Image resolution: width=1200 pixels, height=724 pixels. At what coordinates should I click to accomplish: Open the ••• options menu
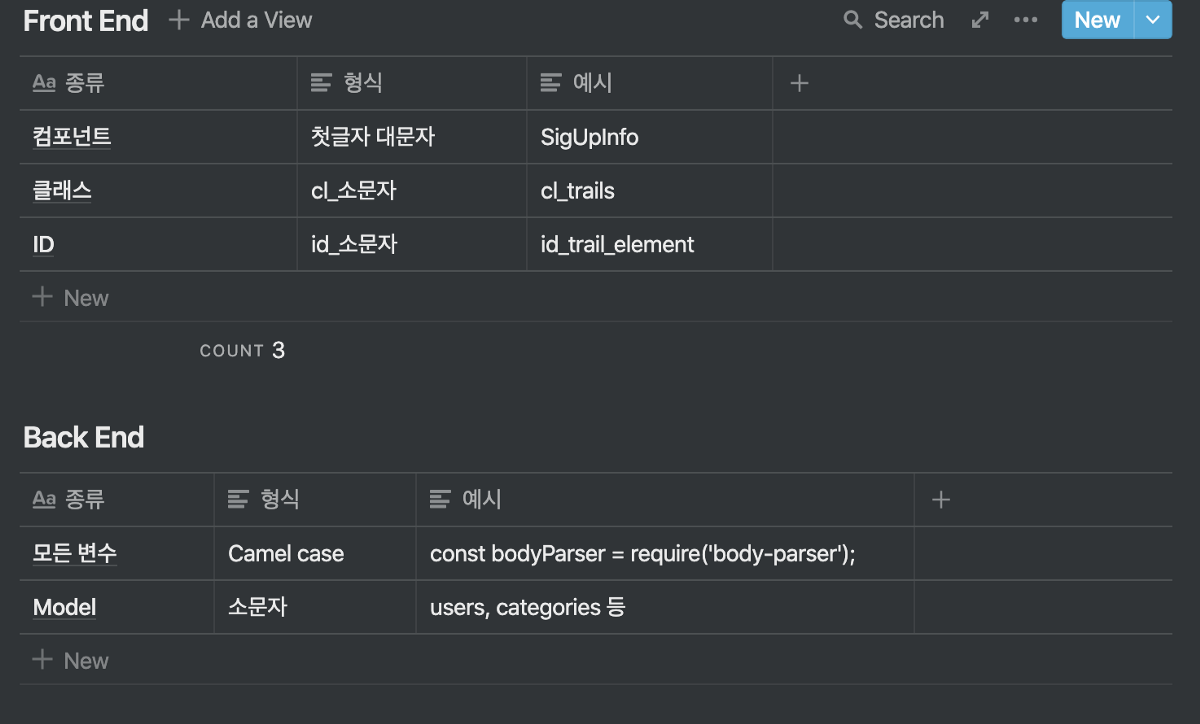tap(1026, 20)
